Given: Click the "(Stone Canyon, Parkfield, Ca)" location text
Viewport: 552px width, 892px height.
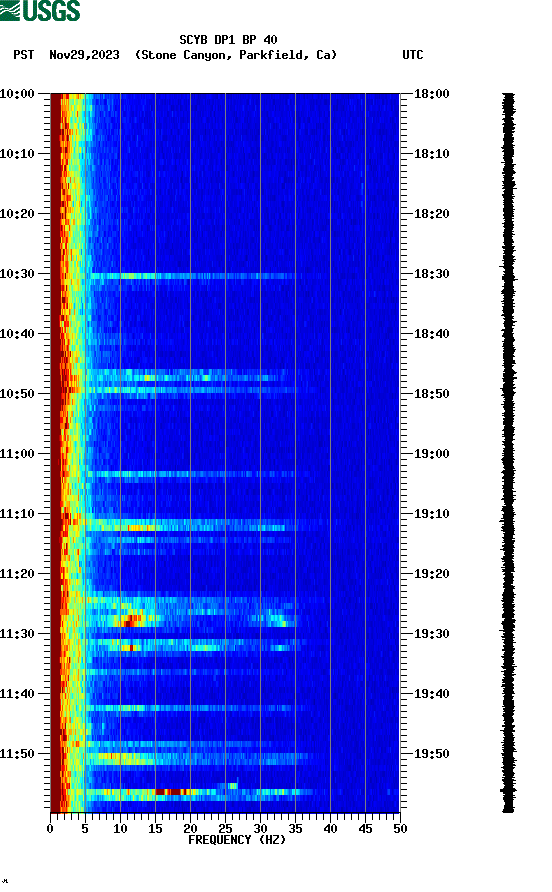Looking at the screenshot, I should coord(236,55).
